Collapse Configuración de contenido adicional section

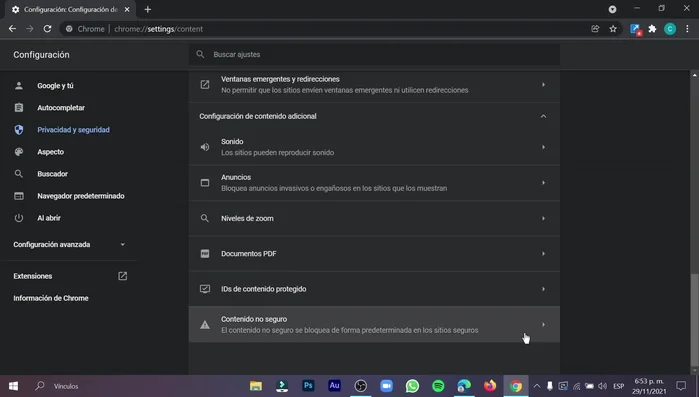374,116
